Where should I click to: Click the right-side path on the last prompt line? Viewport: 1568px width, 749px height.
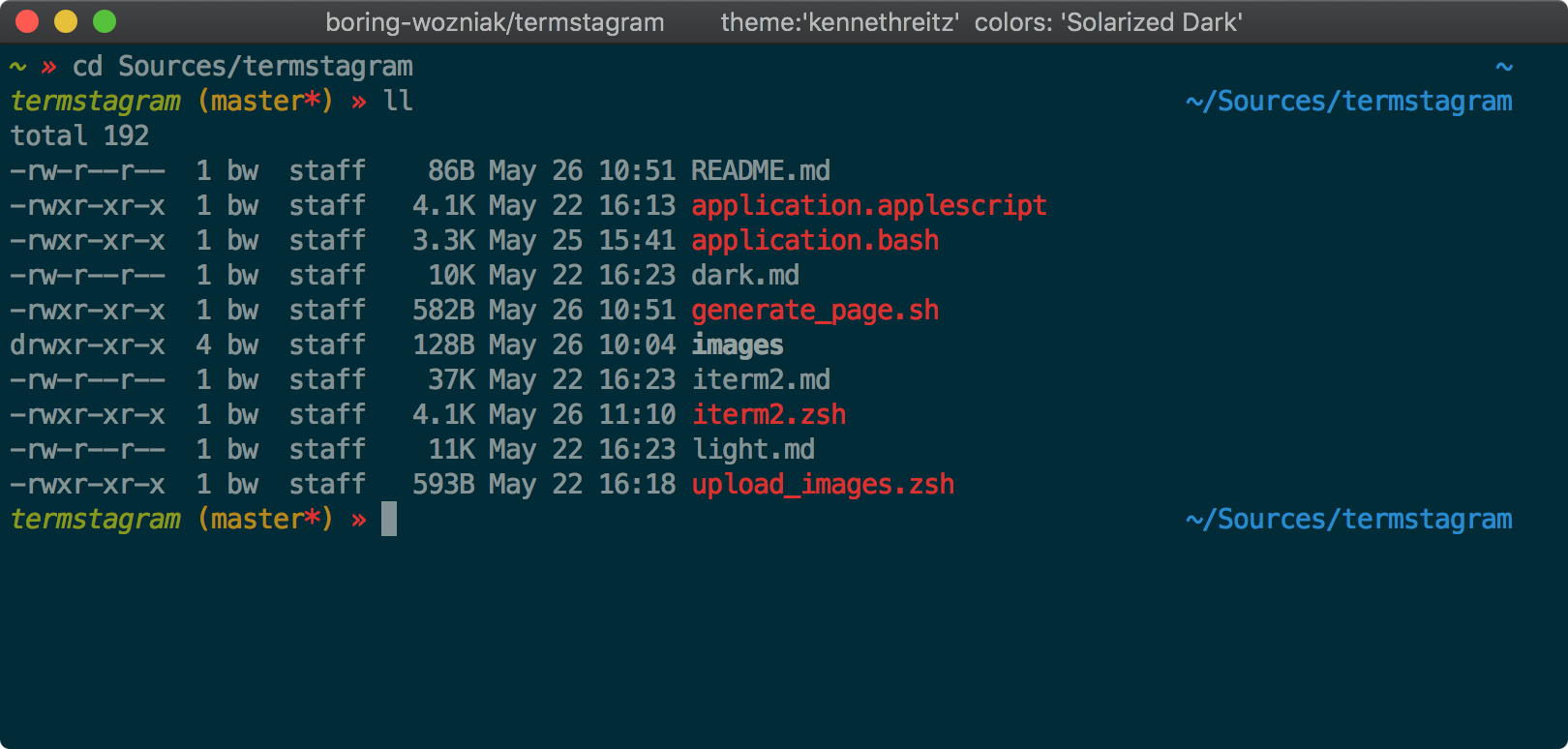pyautogui.click(x=1348, y=520)
